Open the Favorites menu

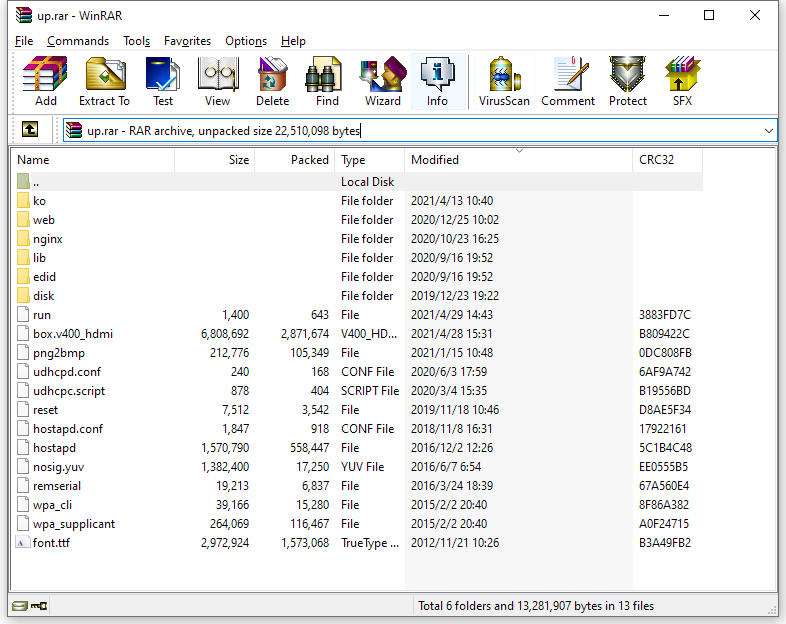187,41
